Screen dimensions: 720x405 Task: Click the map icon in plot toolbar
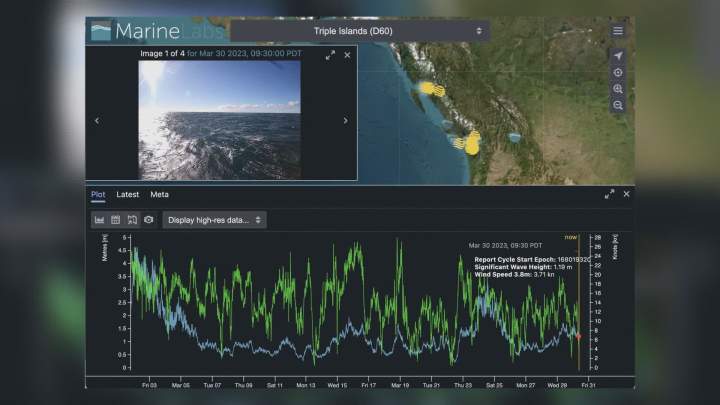(x=132, y=219)
